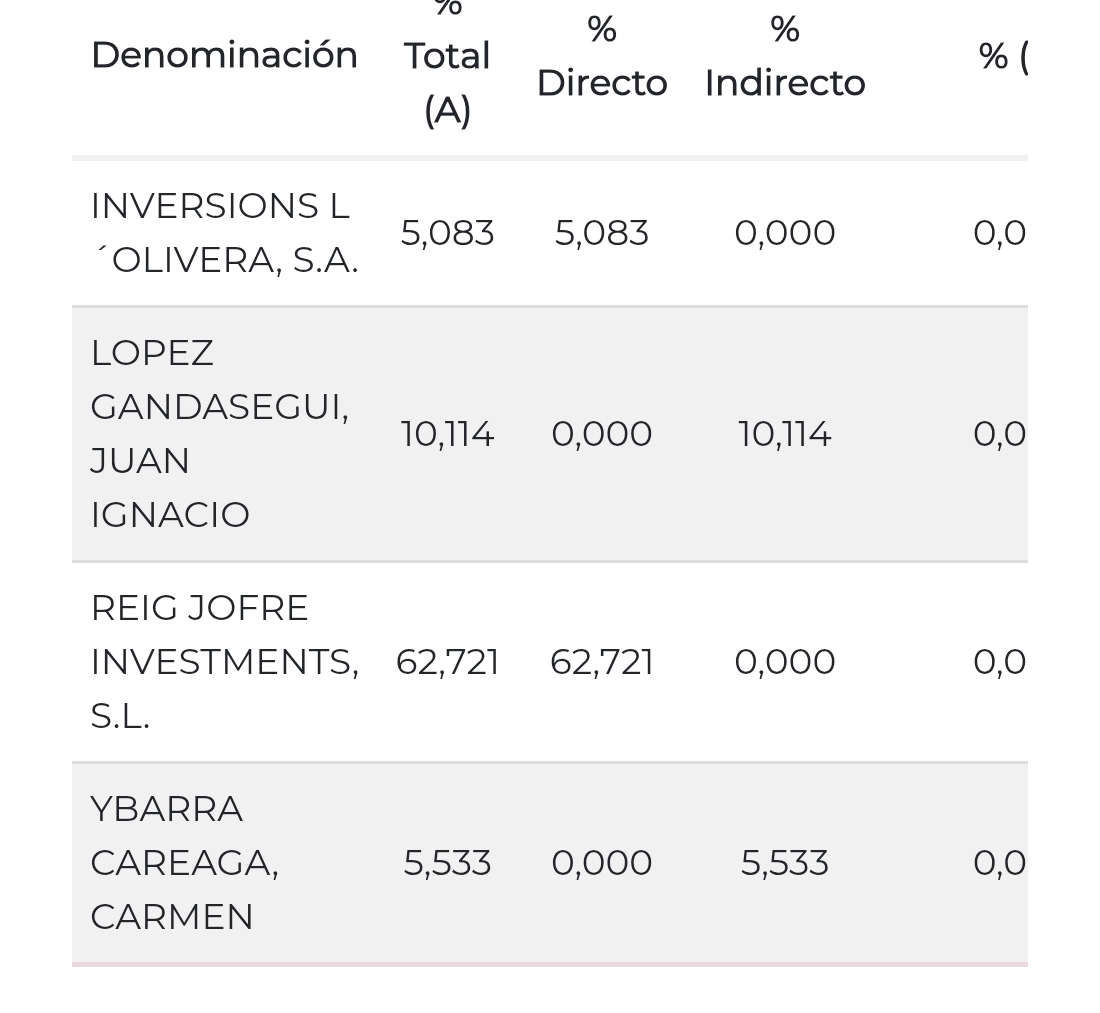Click % Total value for Inversions L´Olivera

coord(447,233)
